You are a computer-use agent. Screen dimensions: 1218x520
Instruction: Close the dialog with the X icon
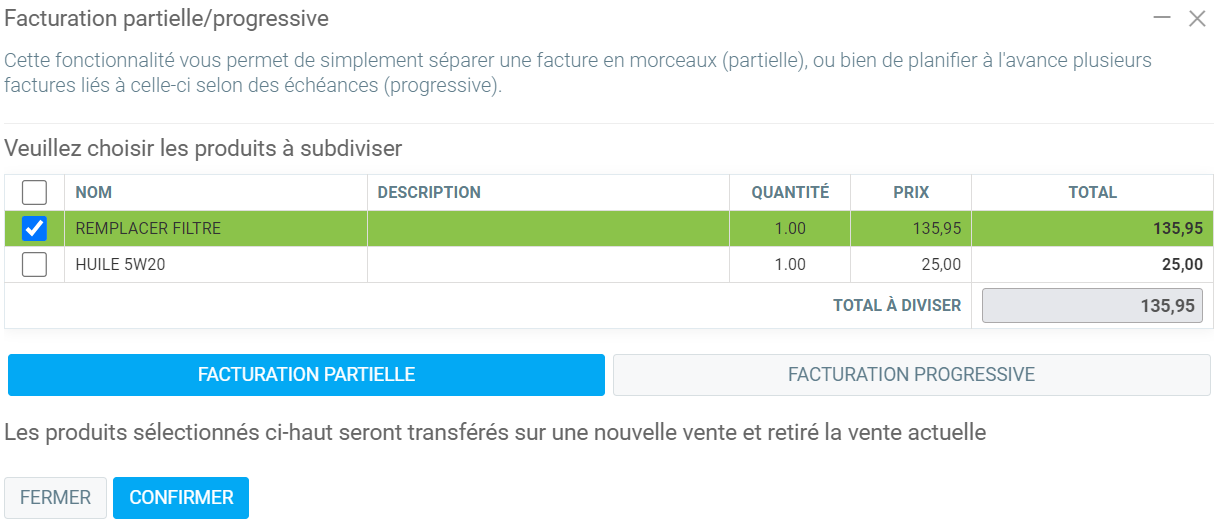(1196, 18)
